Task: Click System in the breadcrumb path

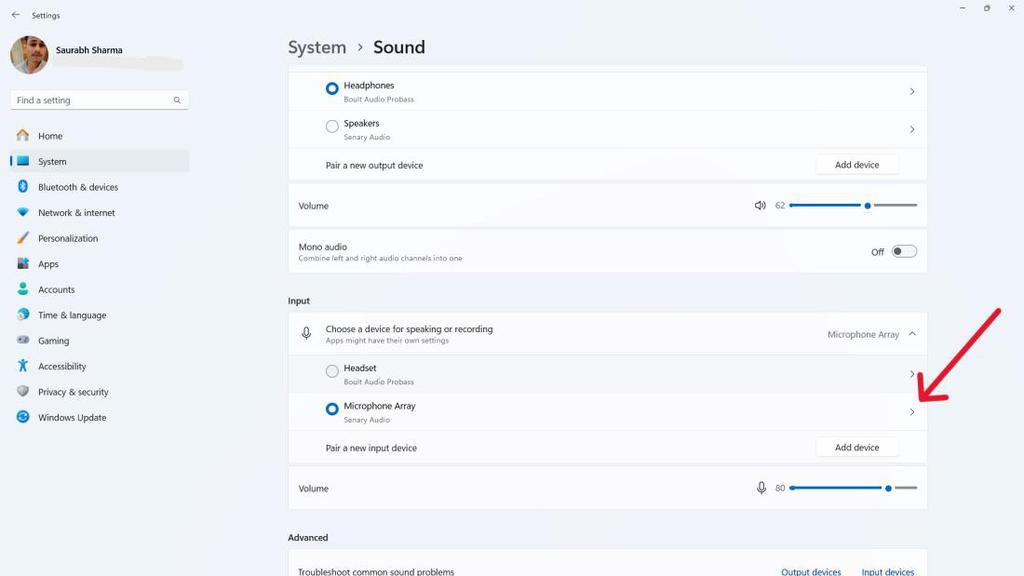Action: pos(316,47)
